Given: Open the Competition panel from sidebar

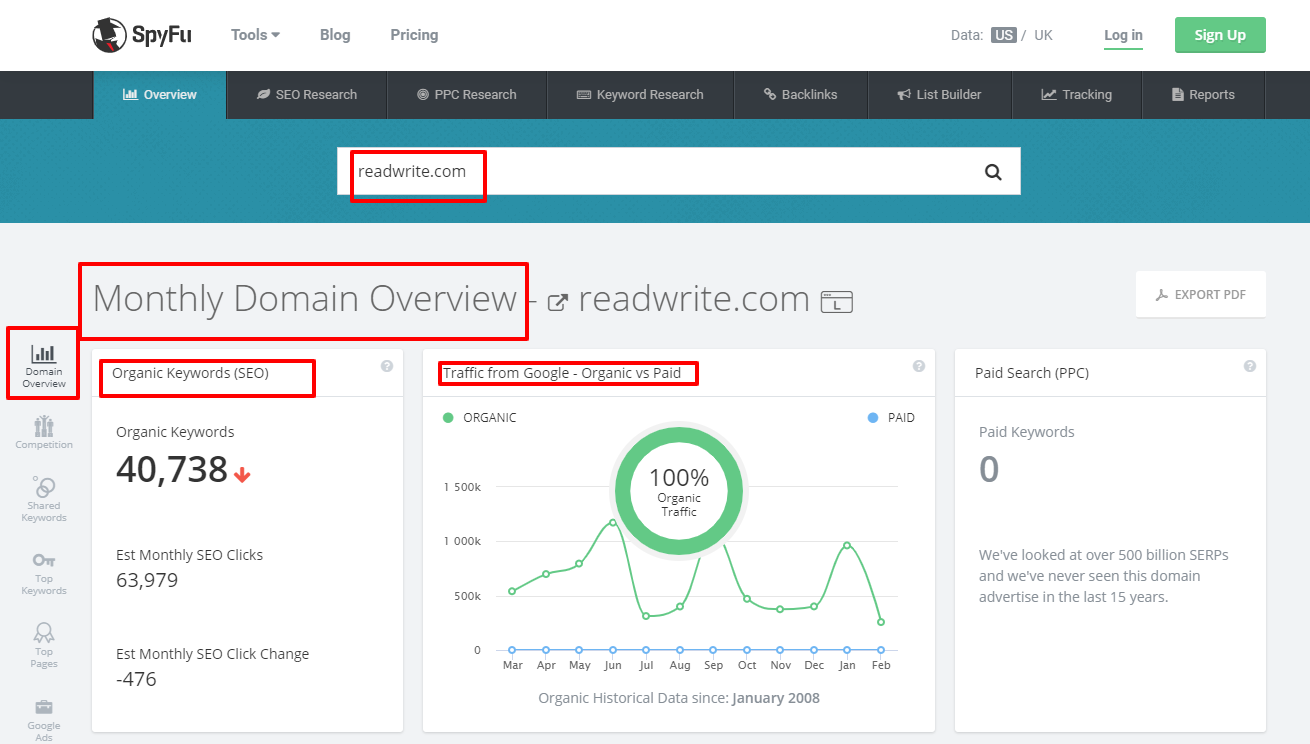Looking at the screenshot, I should pos(43,430).
